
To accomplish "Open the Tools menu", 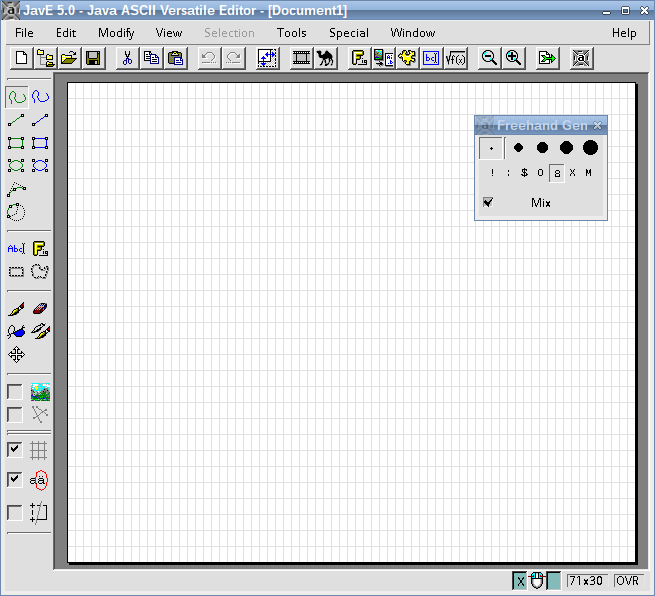I will (292, 33).
